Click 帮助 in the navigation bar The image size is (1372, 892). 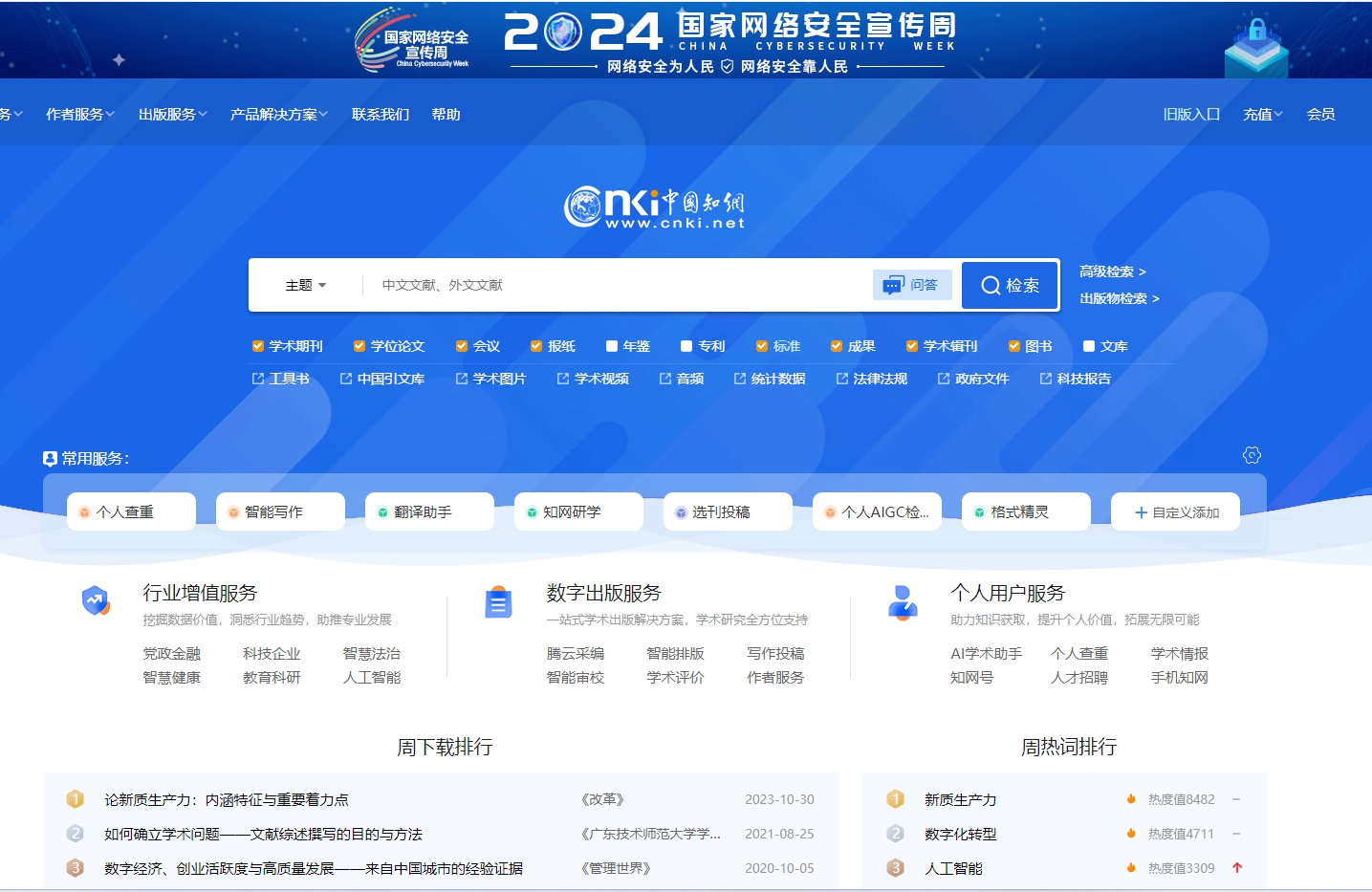pyautogui.click(x=446, y=114)
